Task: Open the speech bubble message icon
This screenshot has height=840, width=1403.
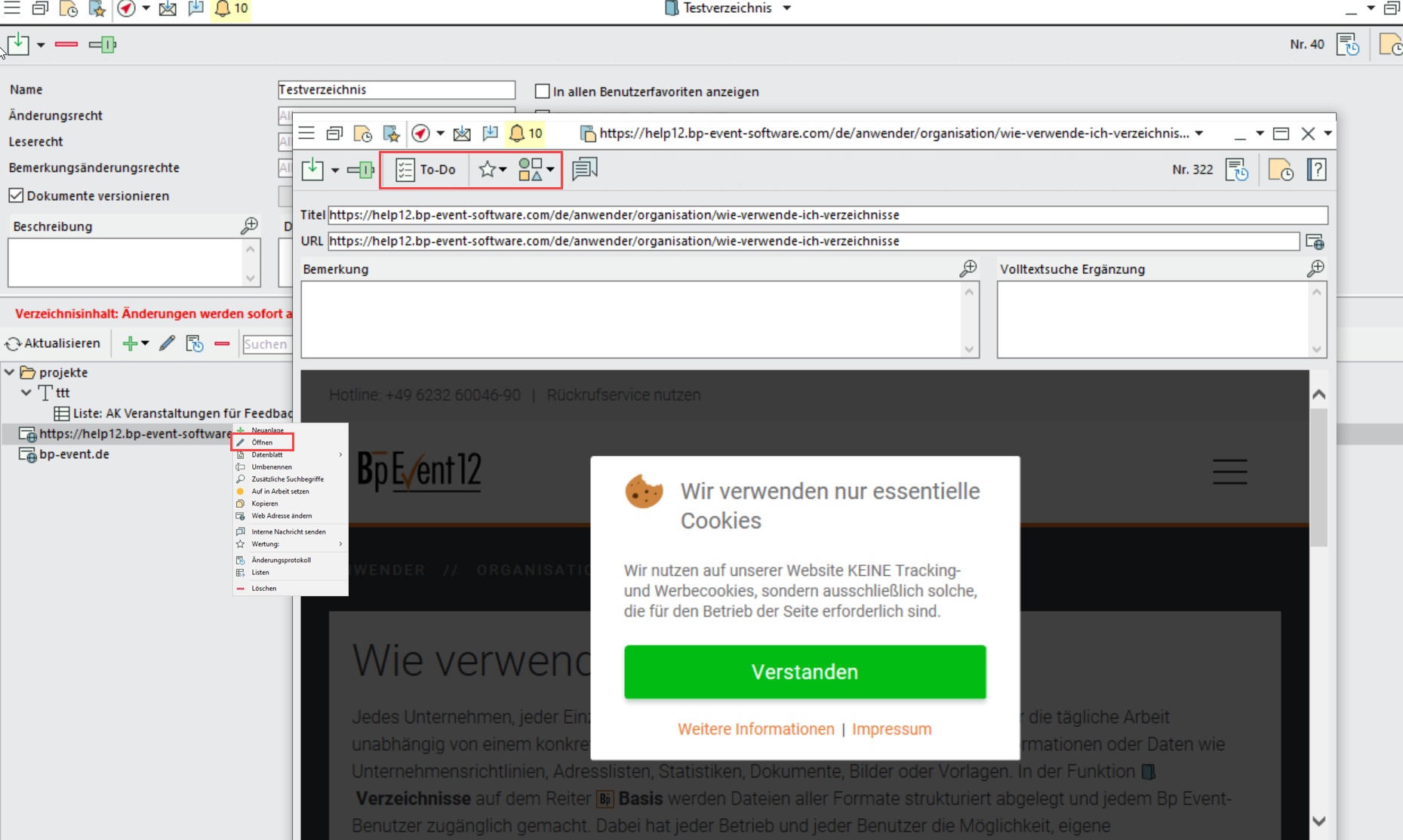Action: 584,169
